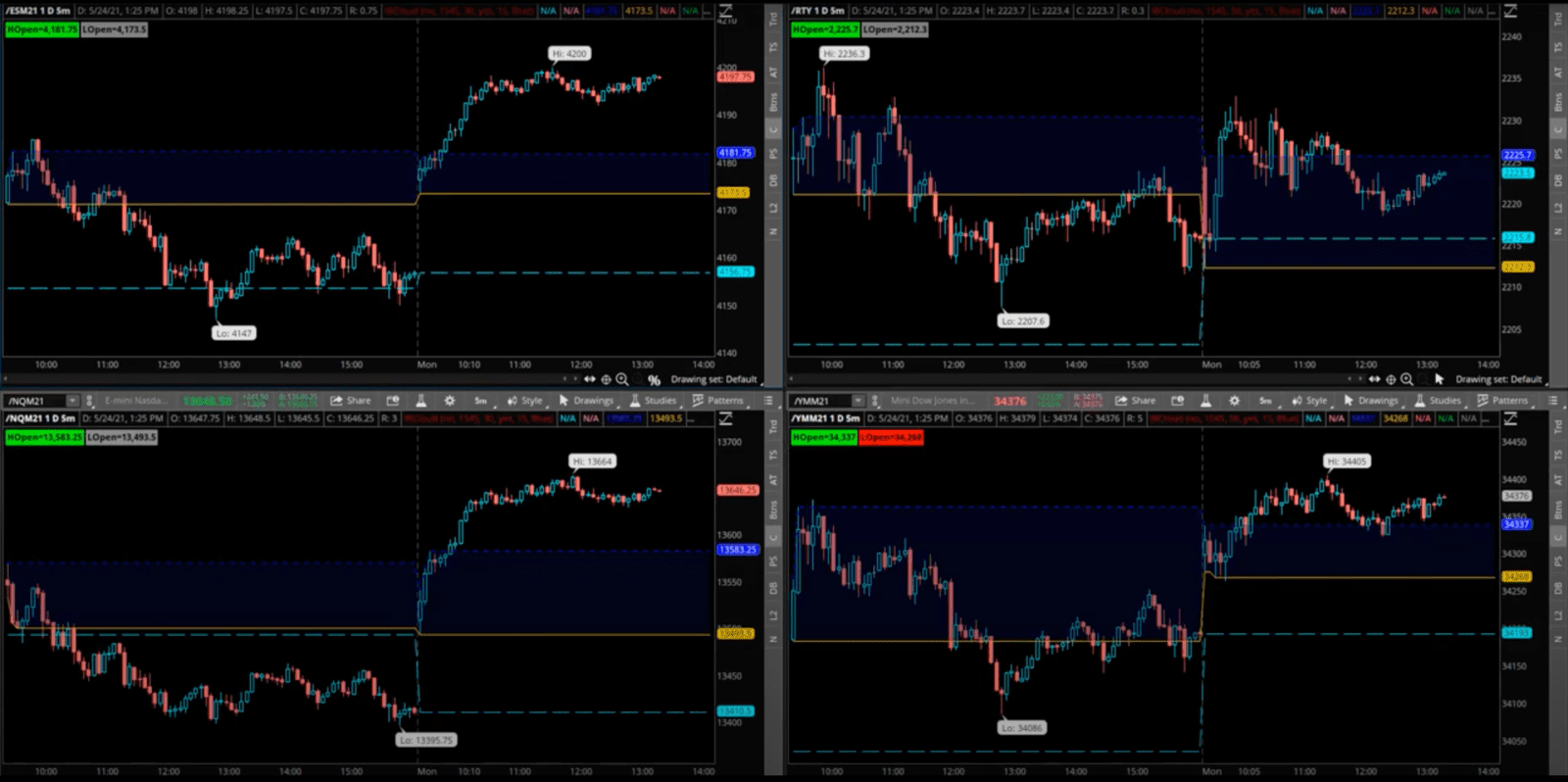
Task: Toggle the N side tab on /ES chart
Action: (x=773, y=231)
